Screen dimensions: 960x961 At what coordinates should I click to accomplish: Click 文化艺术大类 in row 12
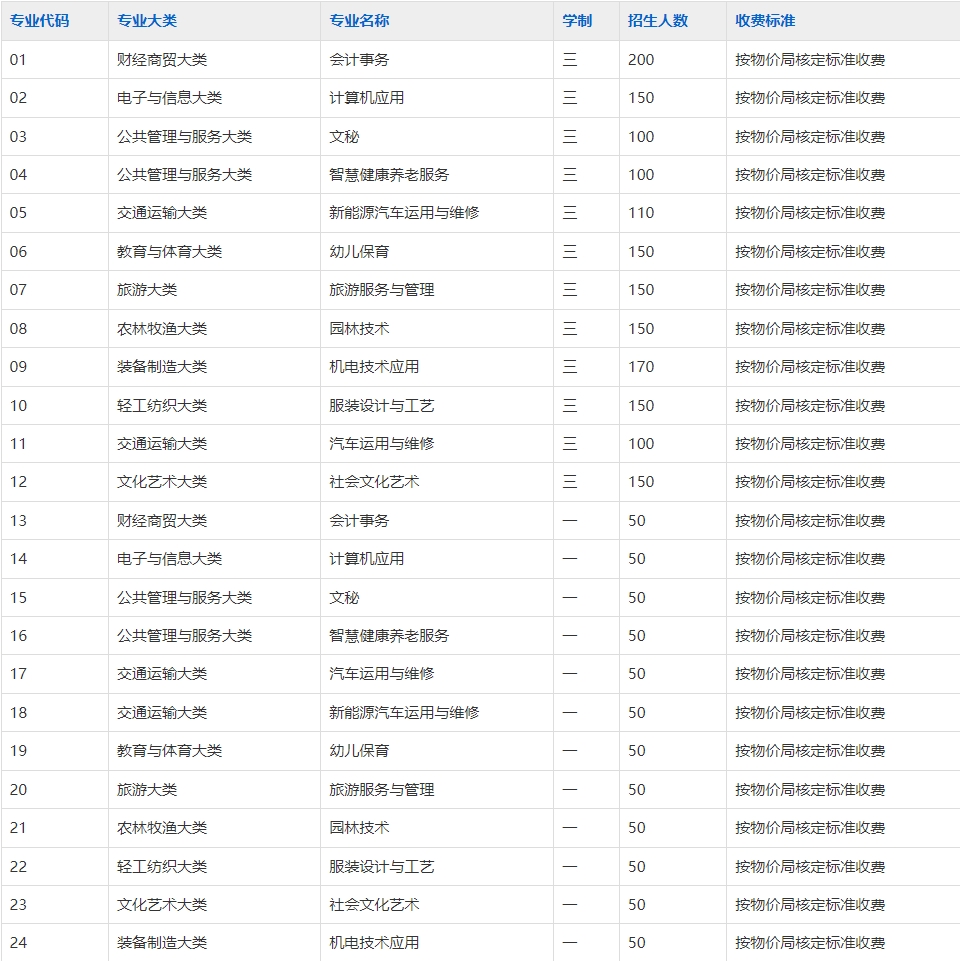click(x=162, y=482)
